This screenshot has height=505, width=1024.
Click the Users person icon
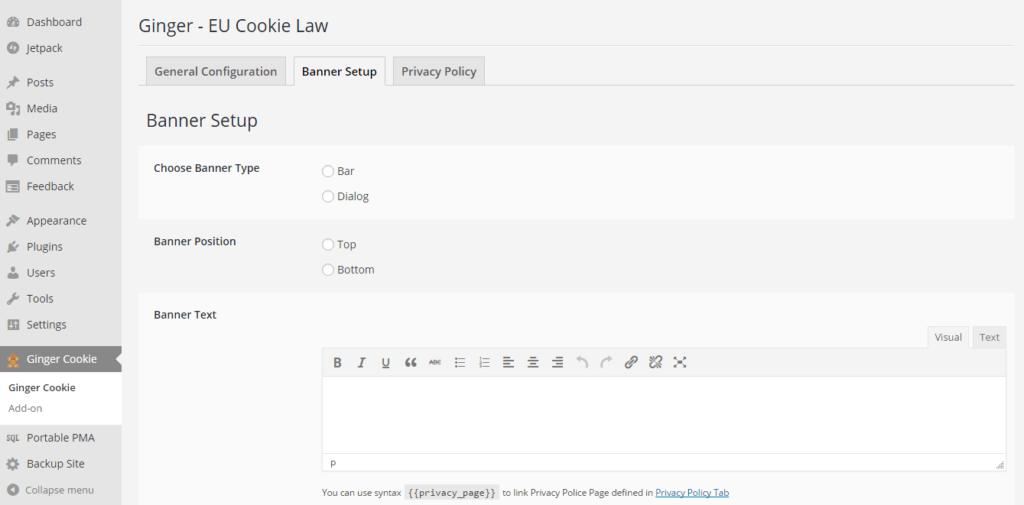pyautogui.click(x=12, y=272)
